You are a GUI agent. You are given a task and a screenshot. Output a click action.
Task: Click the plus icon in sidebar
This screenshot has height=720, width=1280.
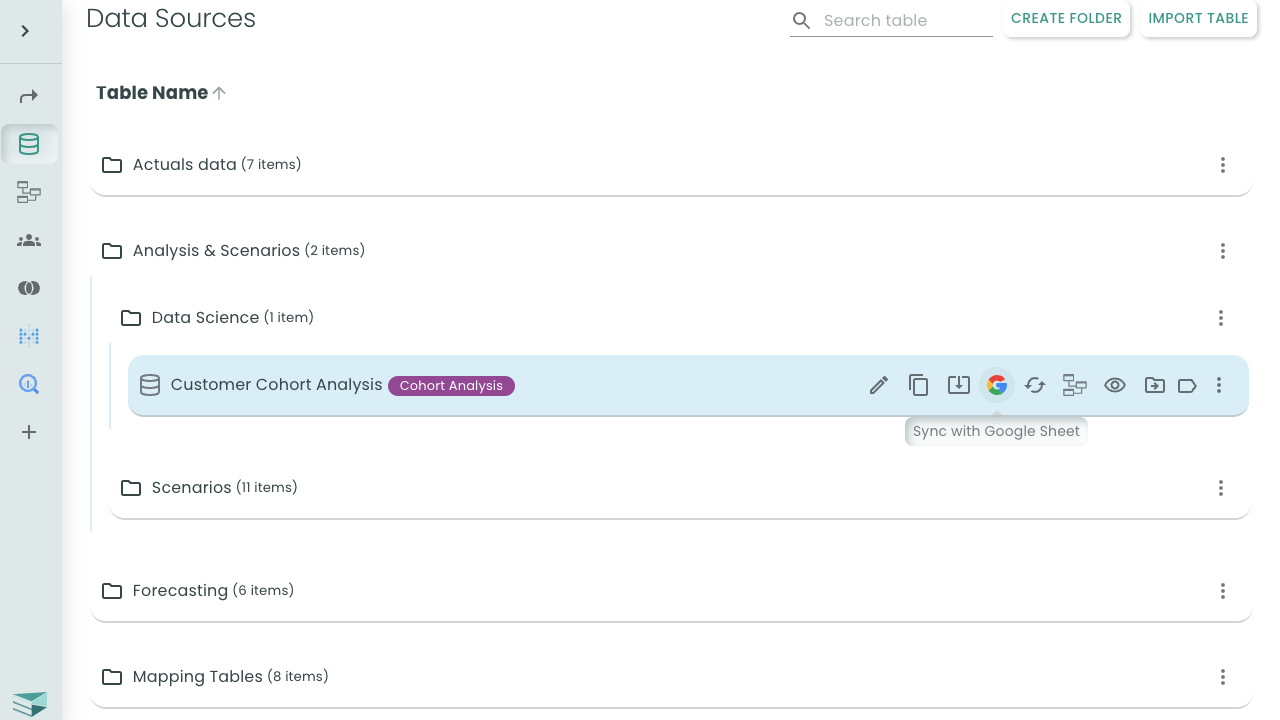click(x=29, y=432)
